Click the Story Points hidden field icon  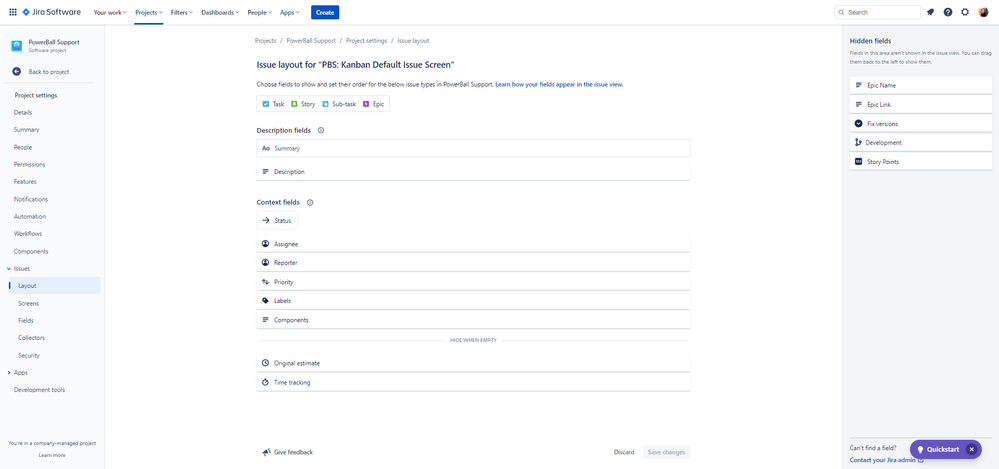point(858,162)
